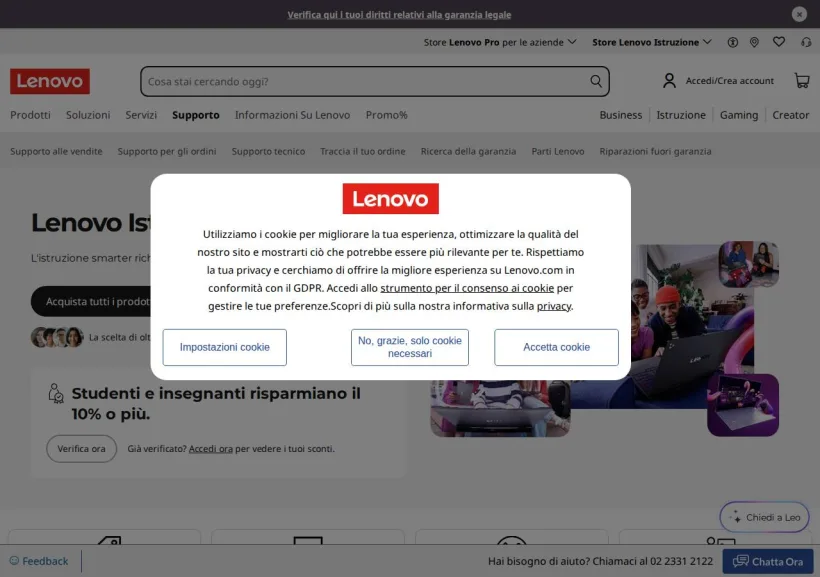Go to the Gaming section
Image resolution: width=820 pixels, height=577 pixels.
(x=738, y=115)
